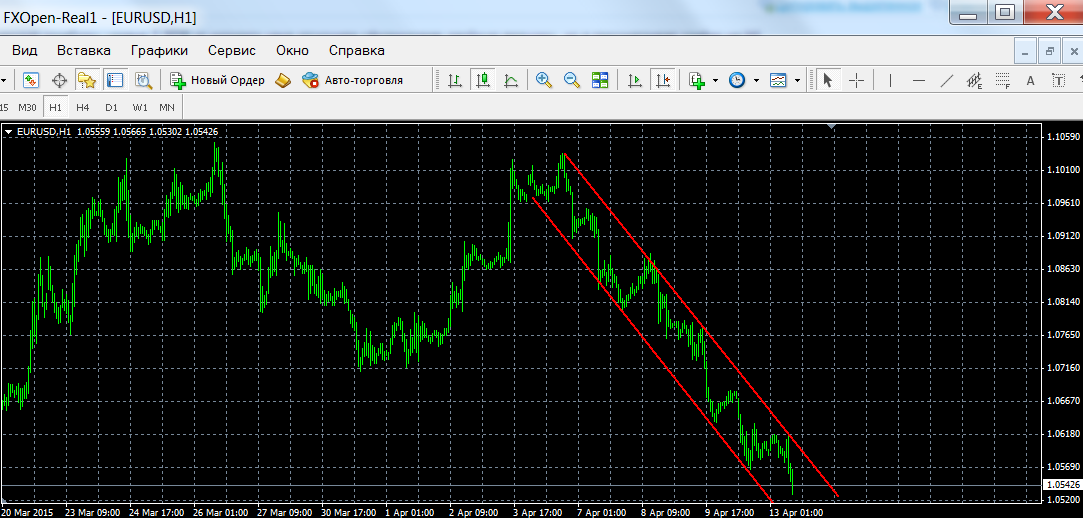Switch chart to candlestick mode
The height and width of the screenshot is (518, 1083).
coord(483,80)
